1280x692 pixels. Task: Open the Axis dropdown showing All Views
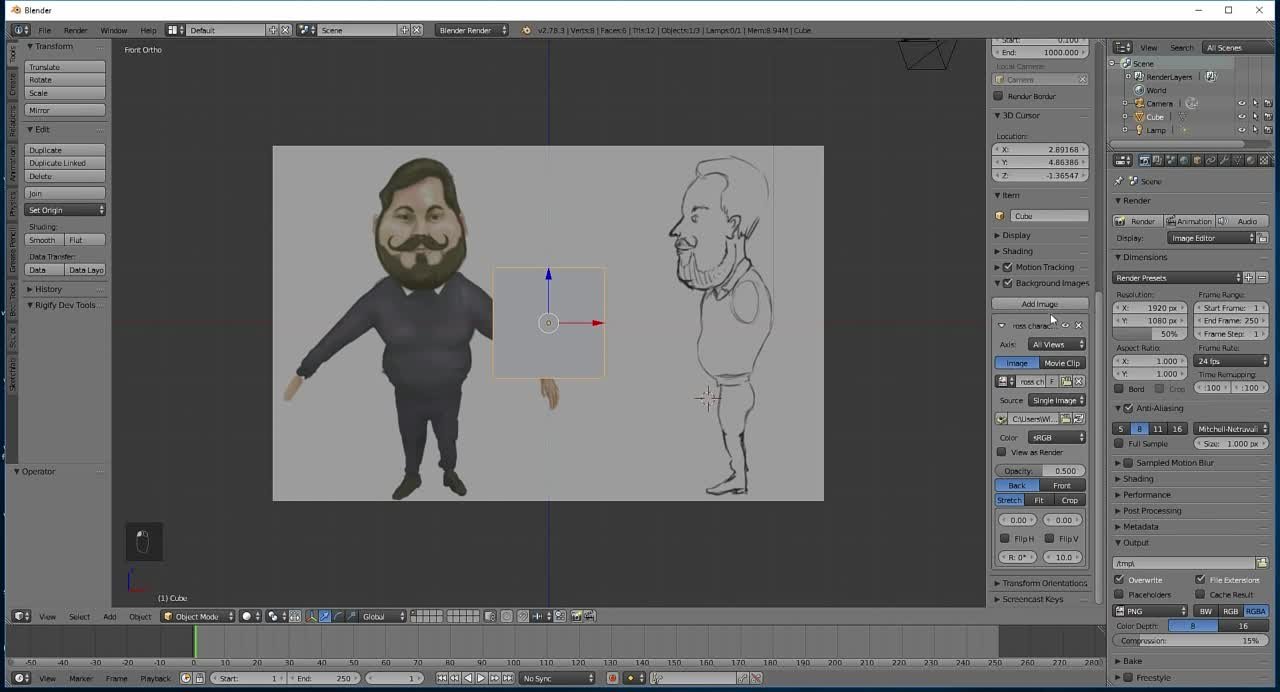click(1055, 343)
